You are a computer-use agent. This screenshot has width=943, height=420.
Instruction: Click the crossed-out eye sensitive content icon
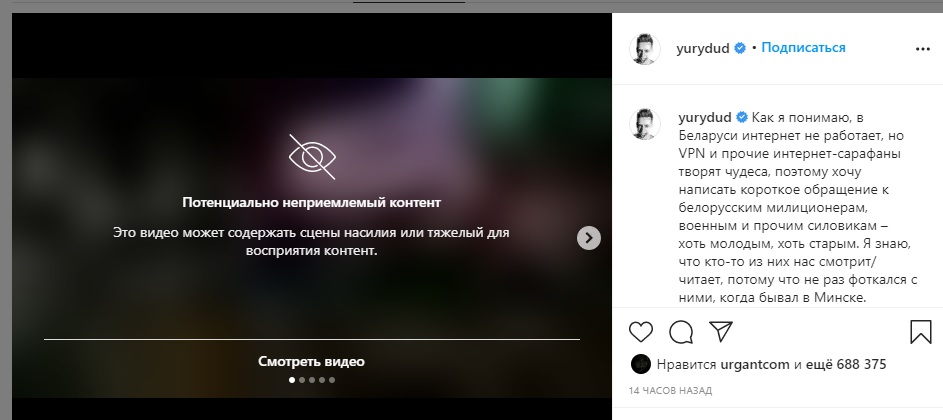pos(312,157)
